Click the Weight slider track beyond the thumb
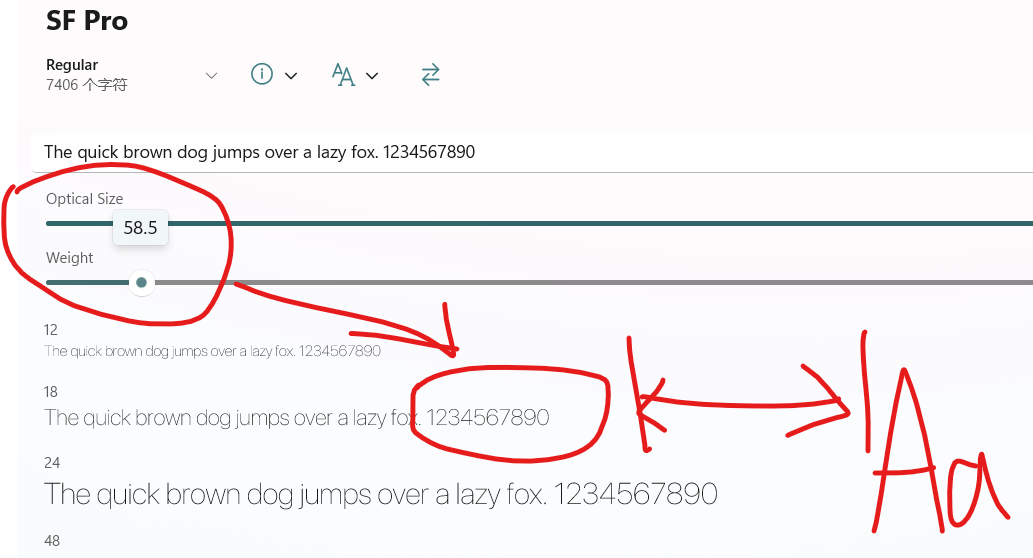Viewport: 1033px width, 558px height. pos(593,283)
